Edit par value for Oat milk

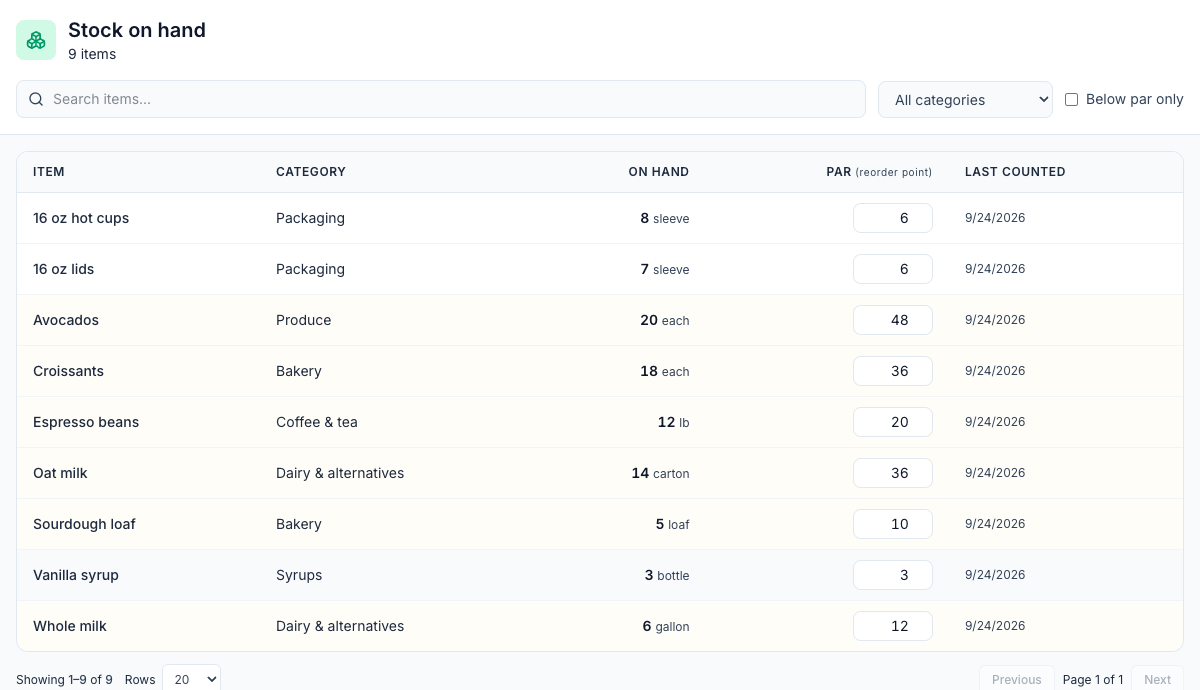coord(893,473)
